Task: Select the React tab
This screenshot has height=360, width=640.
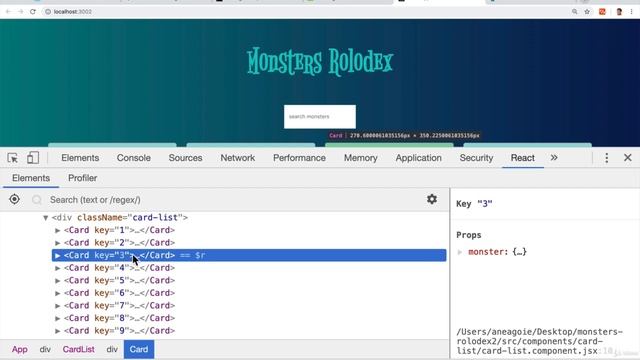Action: [522, 158]
